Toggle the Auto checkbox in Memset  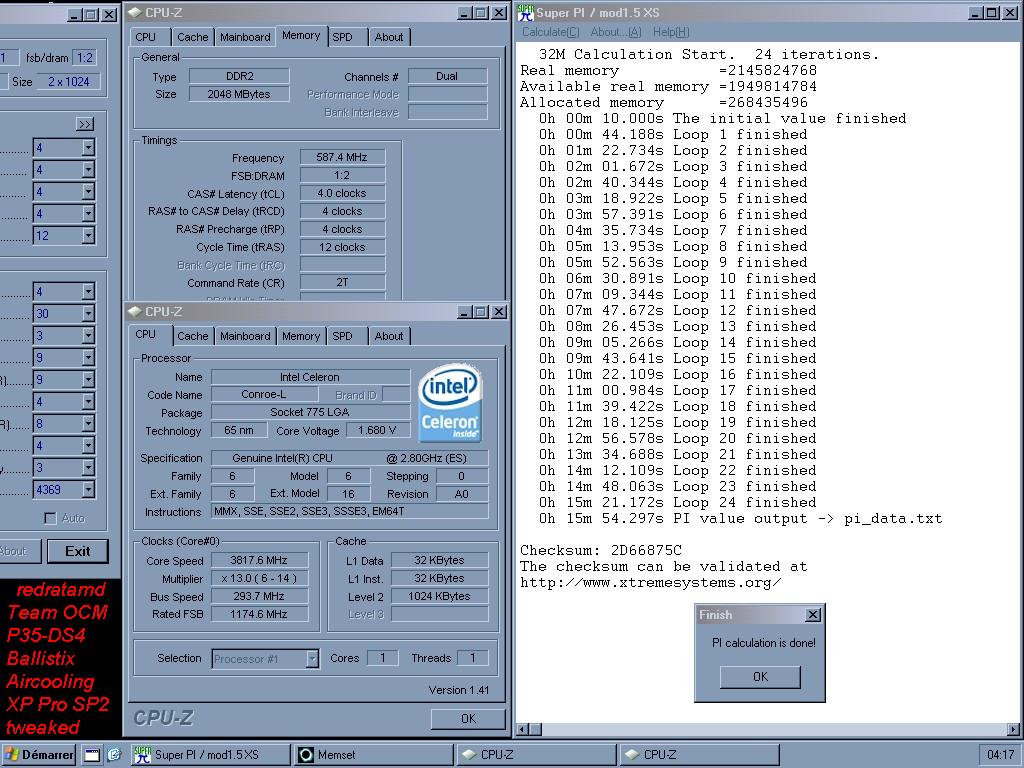click(x=50, y=518)
